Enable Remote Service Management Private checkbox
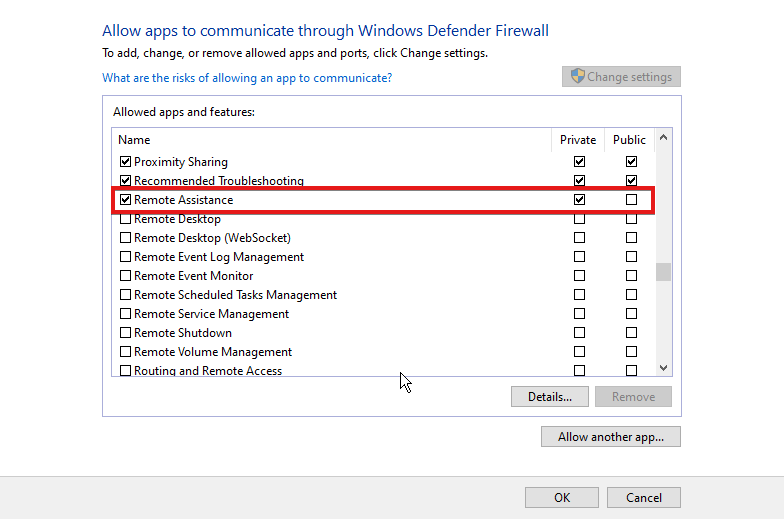784x519 pixels. point(580,314)
